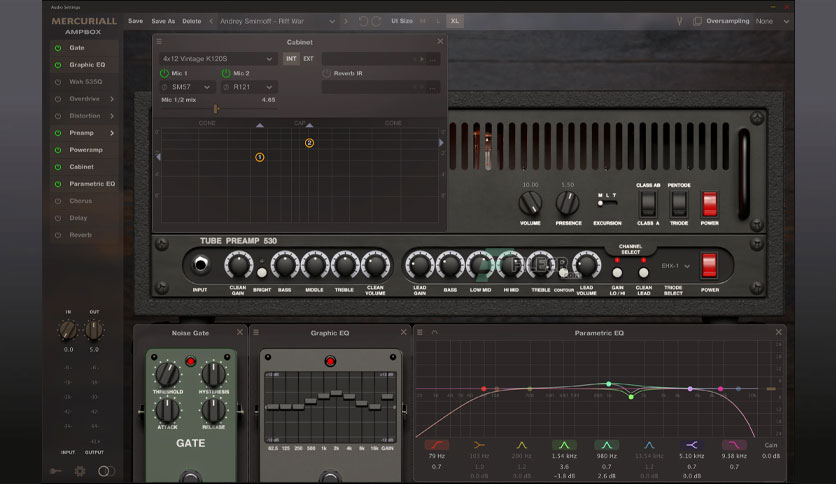Toggle the Graphic EQ power icon in sidebar
836x484 pixels.
pyautogui.click(x=58, y=65)
